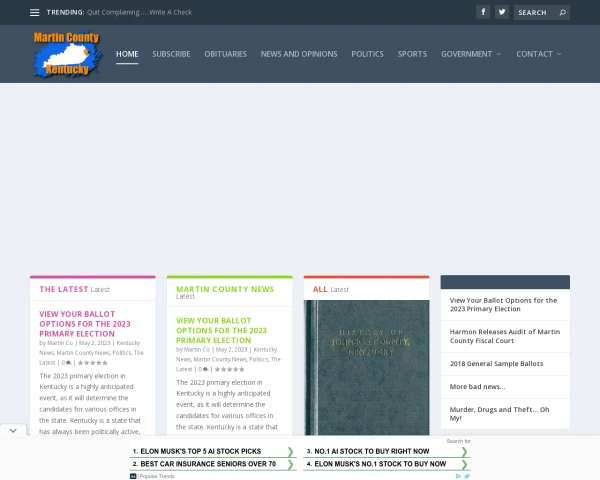
Task: Open News and Opinions section
Action: (299, 54)
